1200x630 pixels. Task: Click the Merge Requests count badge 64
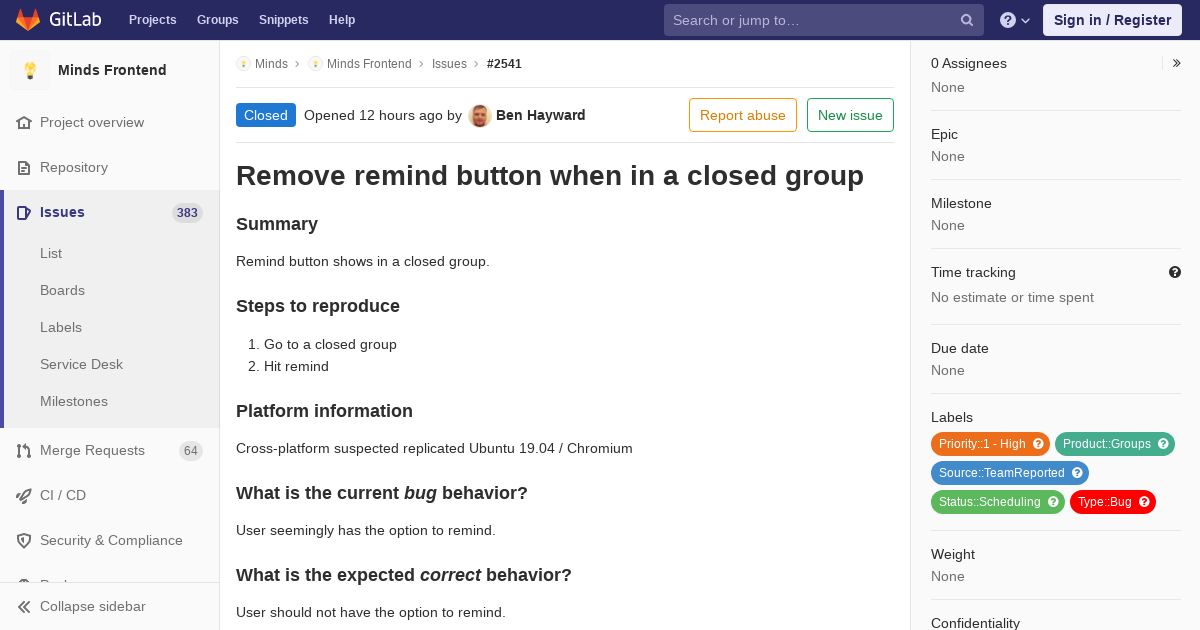coord(191,451)
